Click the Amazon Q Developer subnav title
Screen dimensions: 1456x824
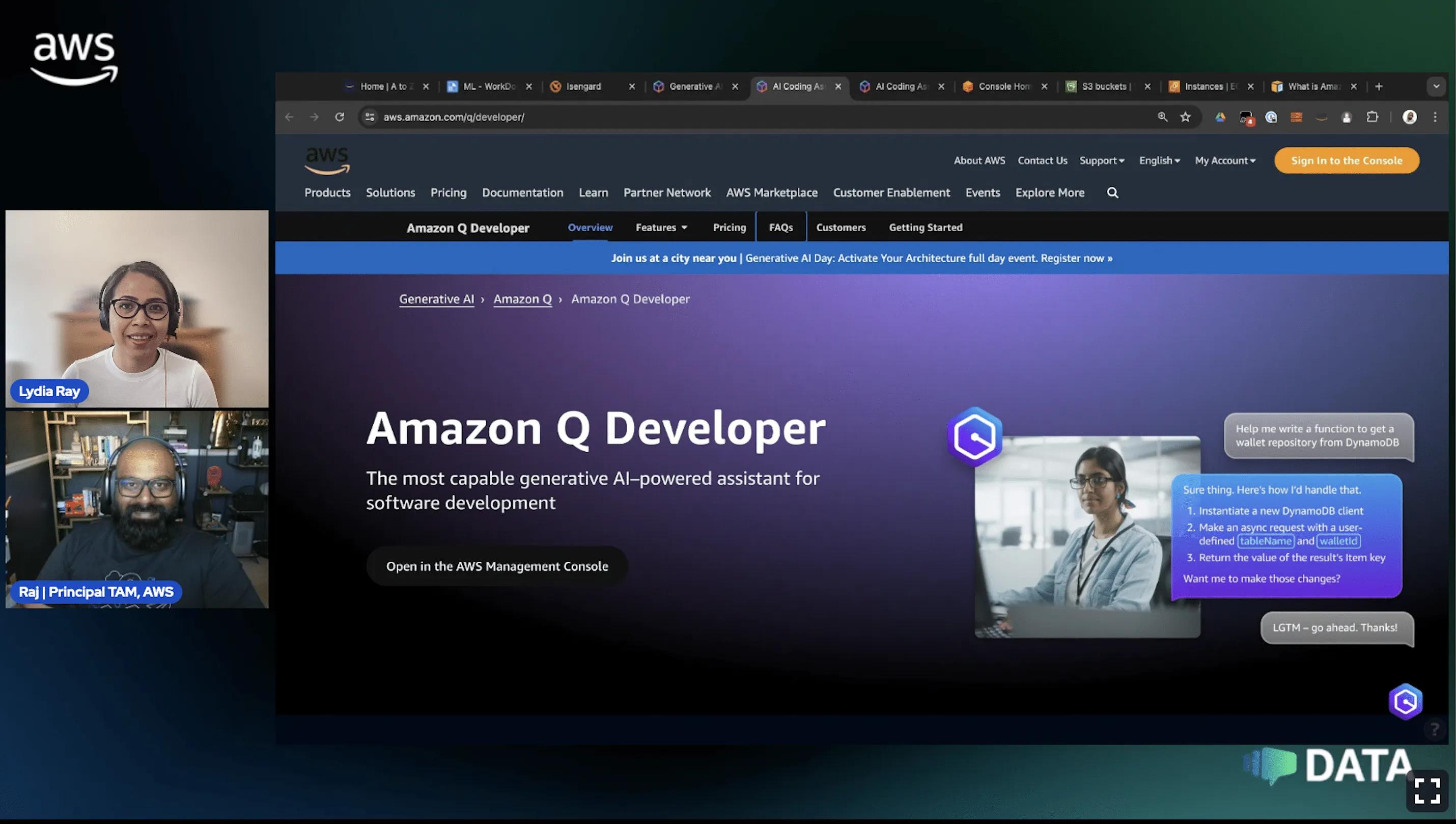click(x=468, y=228)
